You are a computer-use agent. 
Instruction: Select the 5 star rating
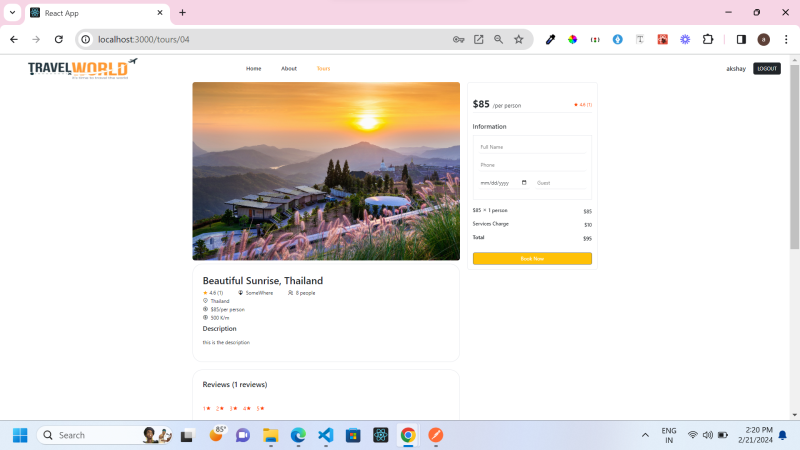coord(260,408)
